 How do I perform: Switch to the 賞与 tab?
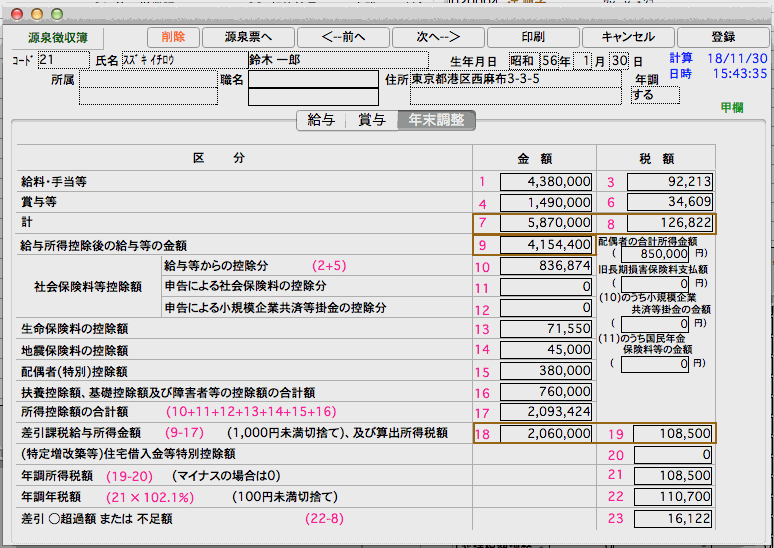pos(371,120)
